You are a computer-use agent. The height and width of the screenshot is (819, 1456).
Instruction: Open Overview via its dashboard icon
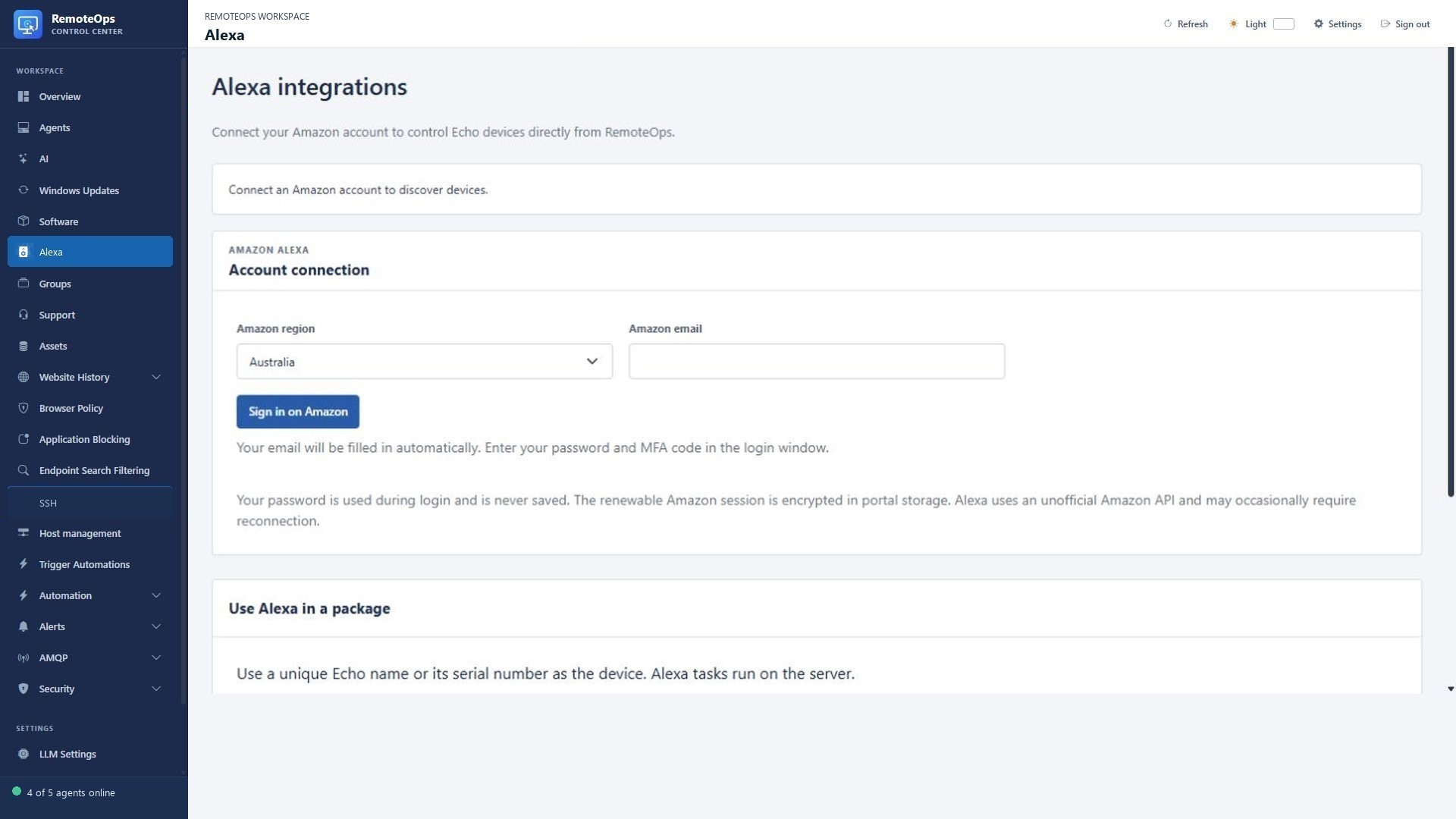point(24,96)
